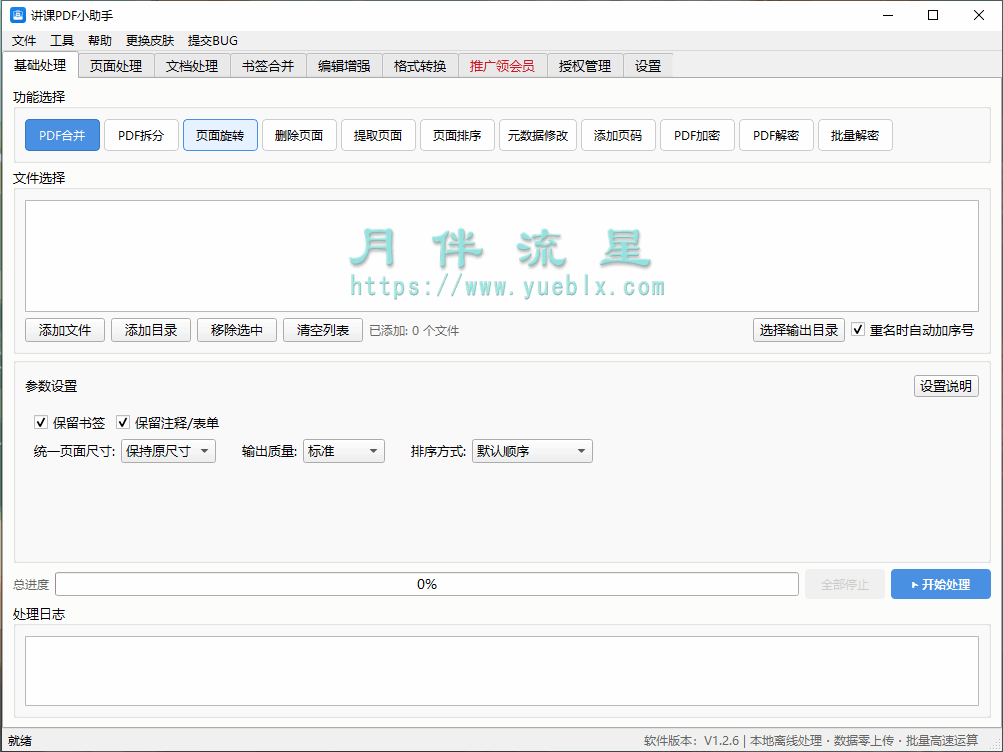Viewport: 1003px width, 752px height.
Task: Expand the 排序方式 dropdown
Action: [532, 451]
